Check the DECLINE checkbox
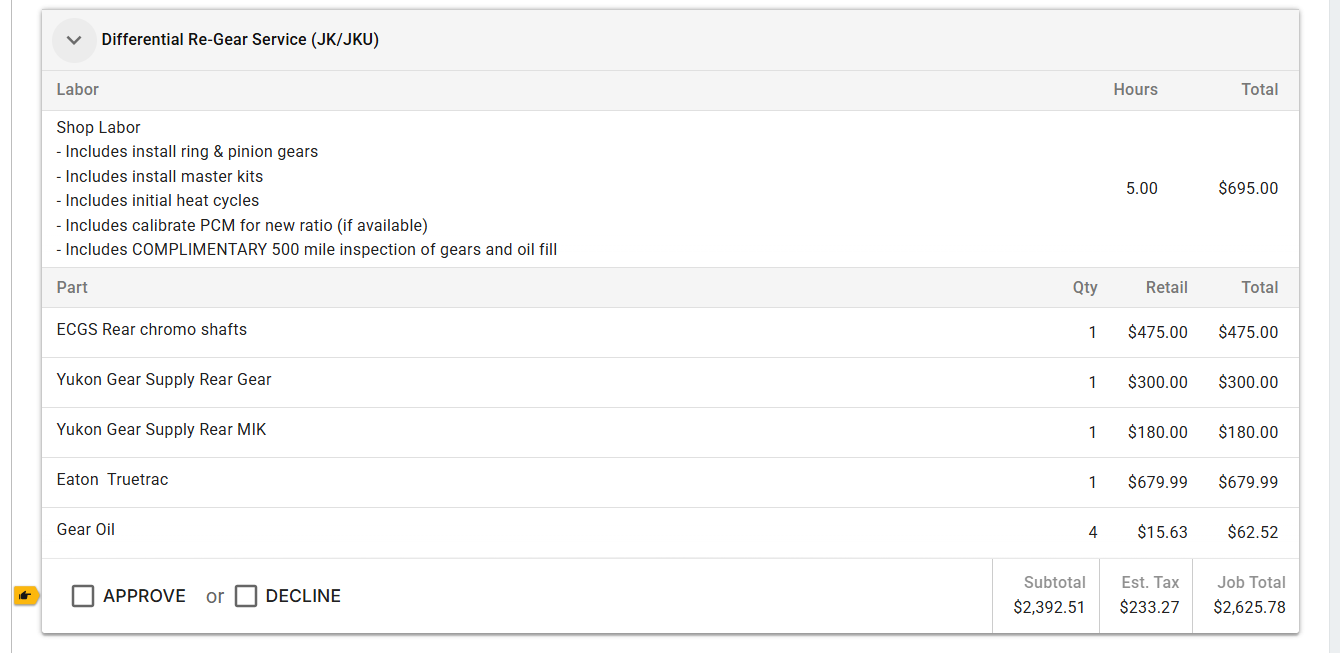The image size is (1340, 653). point(246,596)
